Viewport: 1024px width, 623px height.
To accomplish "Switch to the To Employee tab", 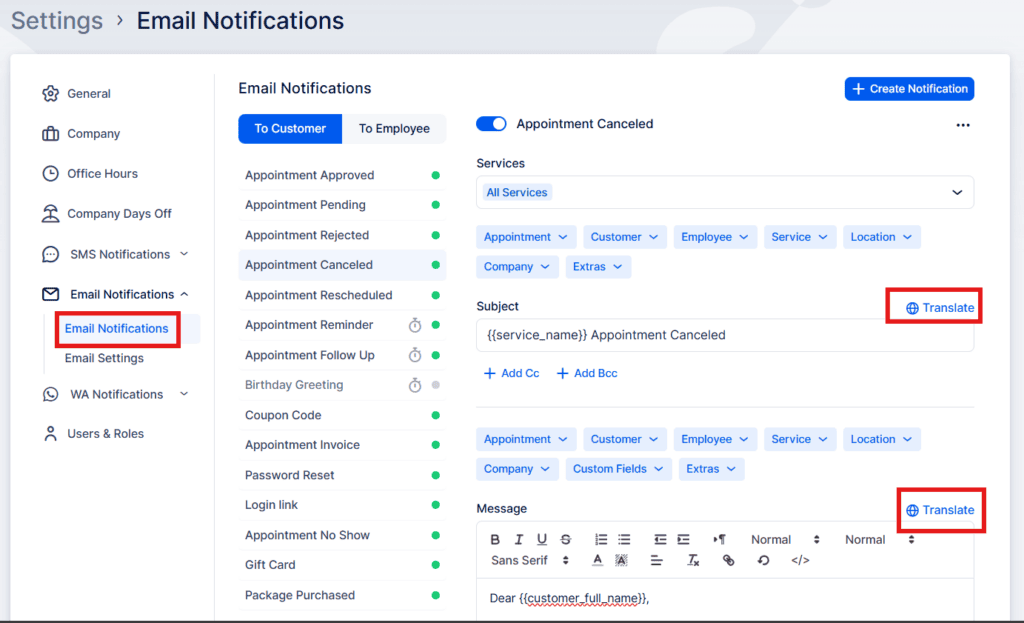I will (394, 129).
